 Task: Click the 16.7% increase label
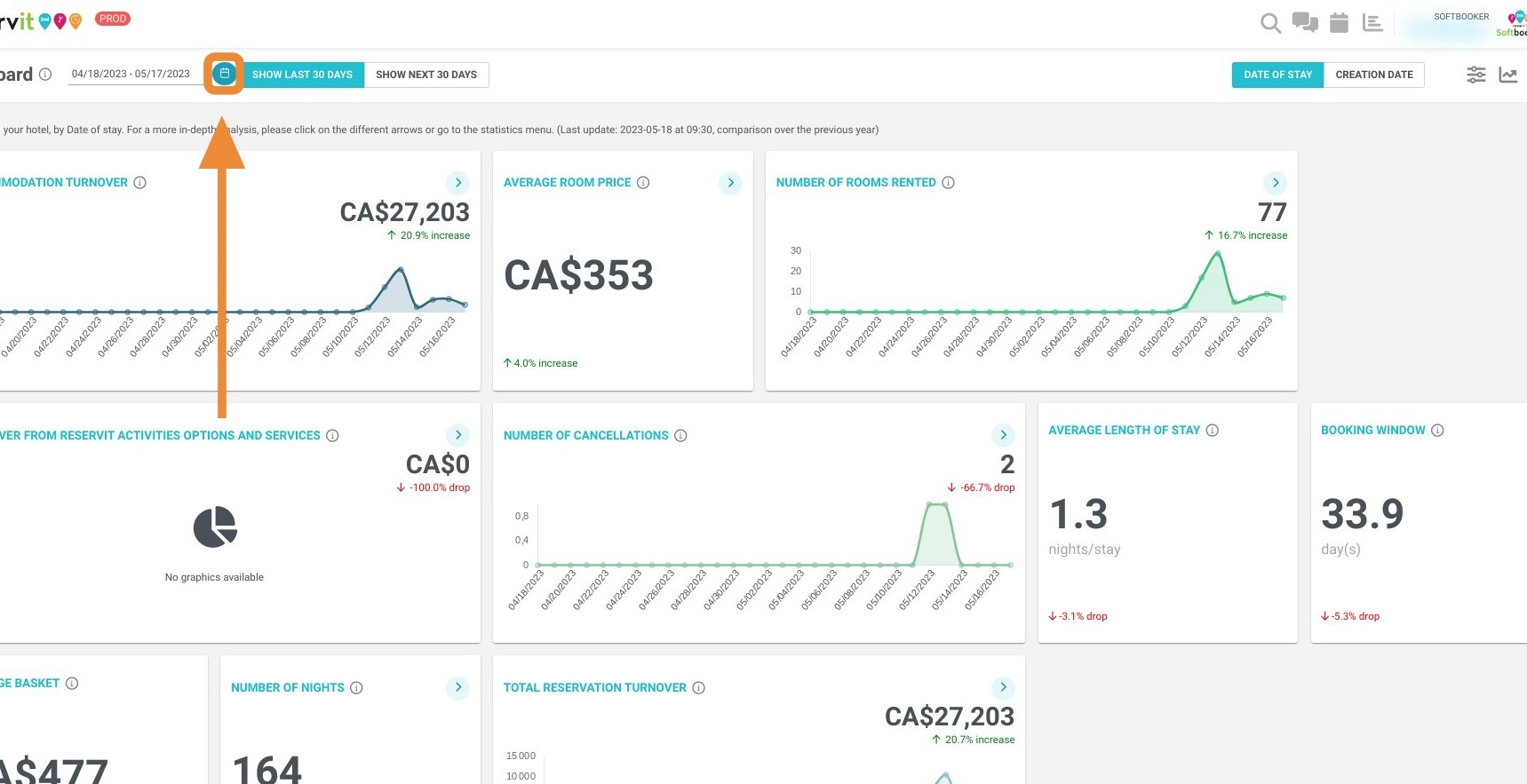click(x=1245, y=235)
